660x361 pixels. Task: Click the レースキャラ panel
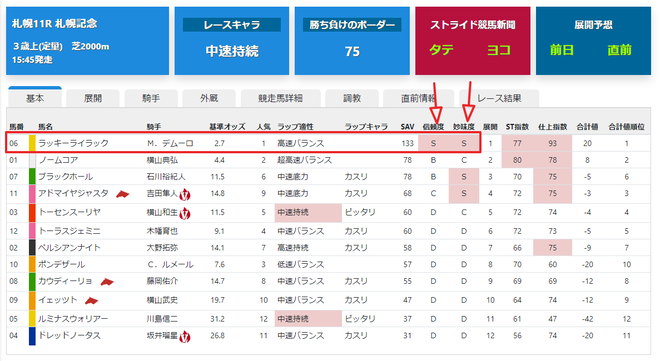point(232,41)
